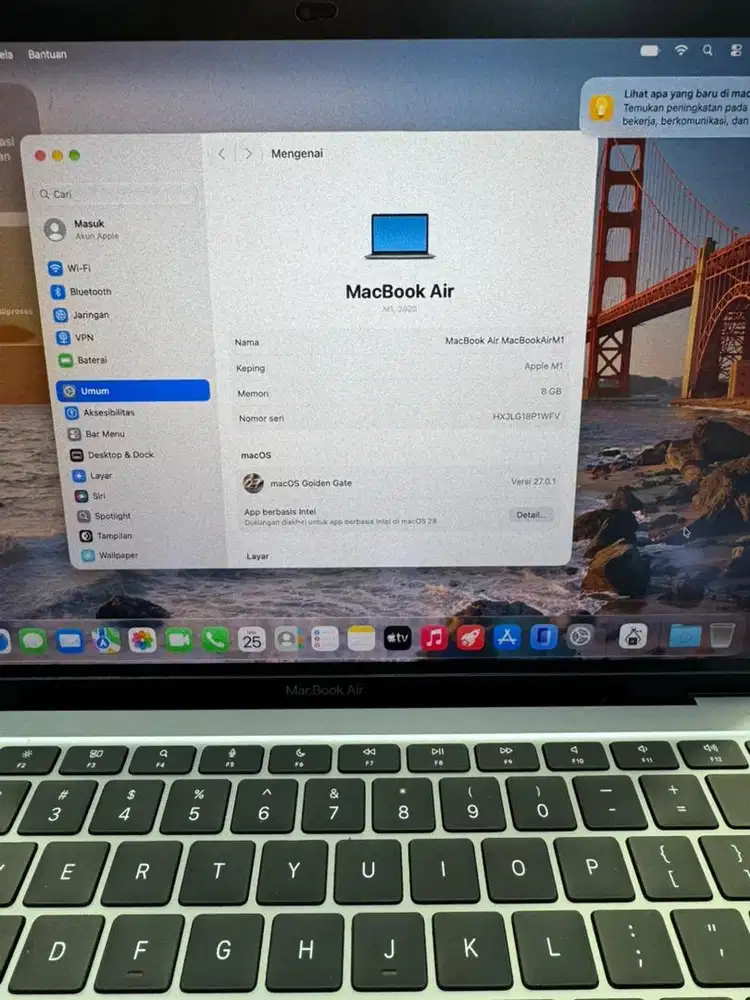The width and height of the screenshot is (750, 1000).
Task: Open Baterai battery settings
Action: (84, 360)
